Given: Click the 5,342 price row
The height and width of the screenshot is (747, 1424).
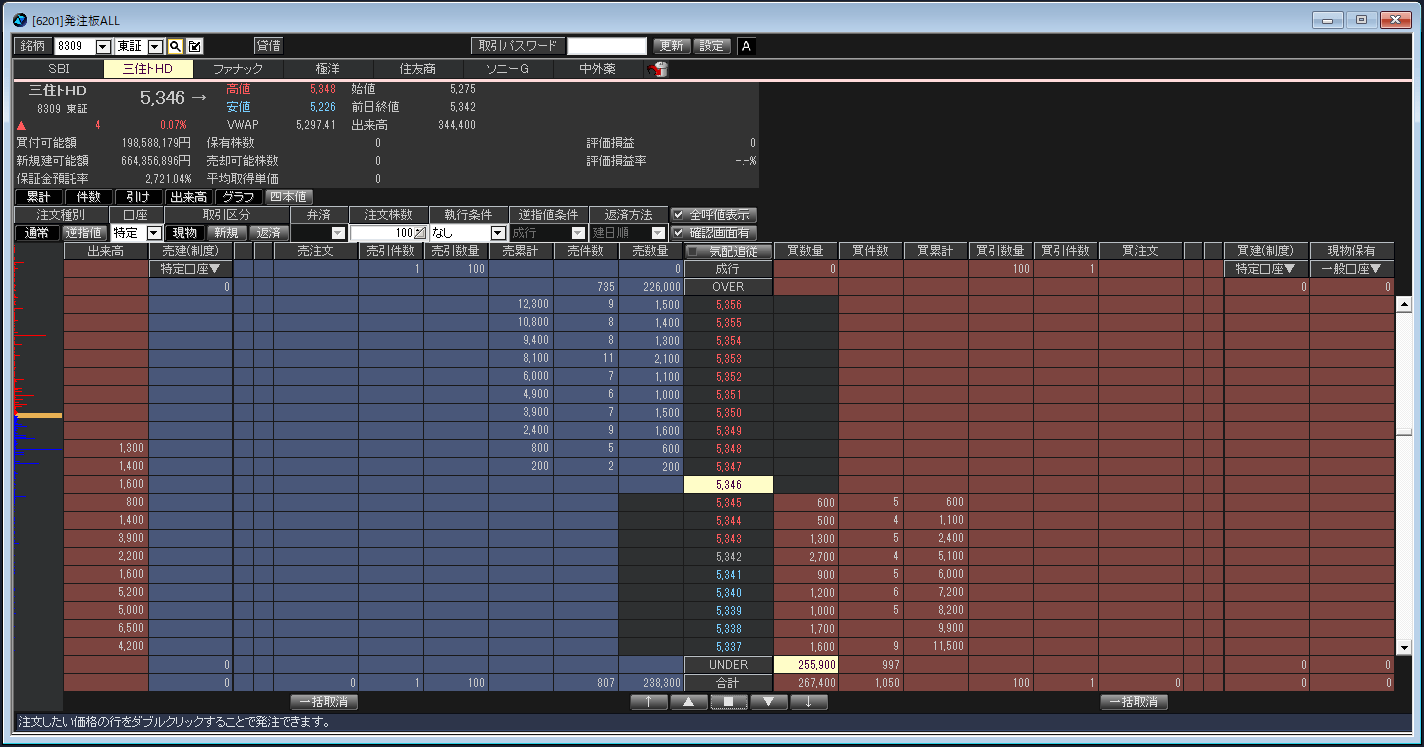Looking at the screenshot, I should pyautogui.click(x=728, y=557).
